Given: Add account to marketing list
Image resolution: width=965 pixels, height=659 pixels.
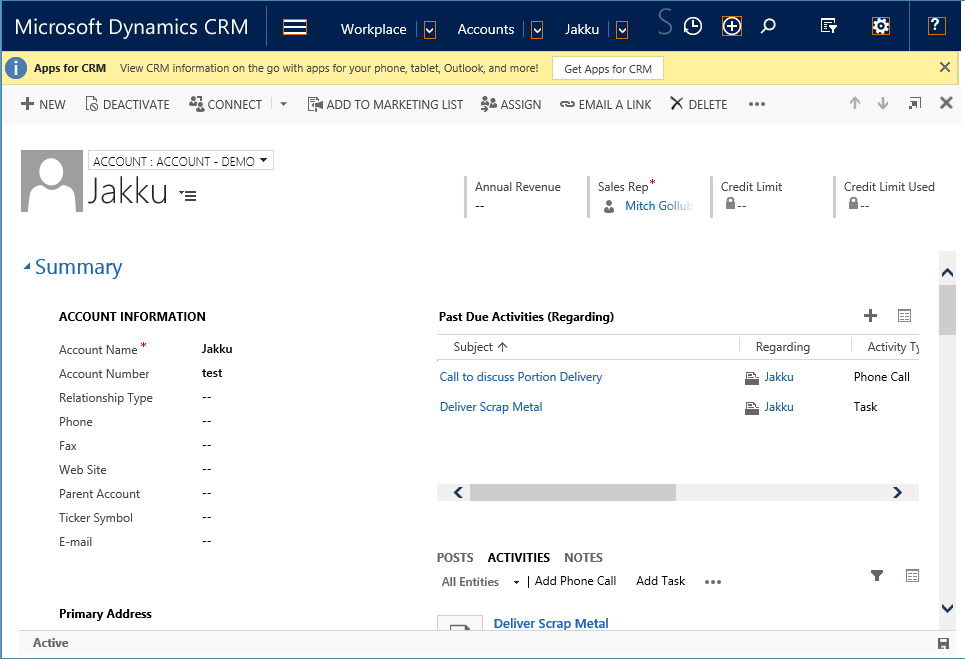Looking at the screenshot, I should click(x=385, y=104).
